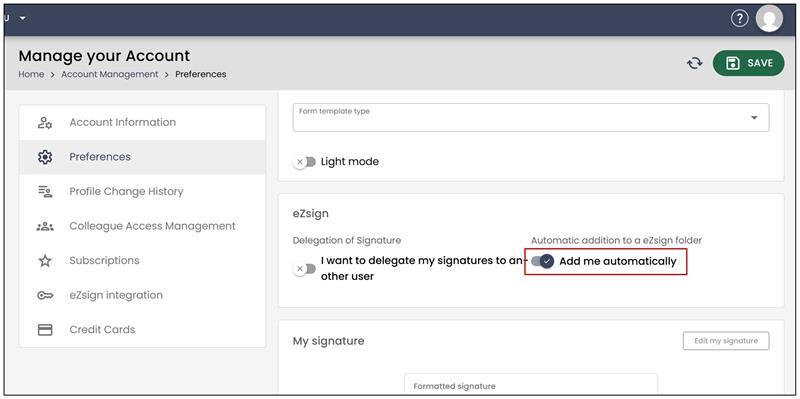Click the Profile Change History icon
The height and width of the screenshot is (399, 800).
[45, 191]
